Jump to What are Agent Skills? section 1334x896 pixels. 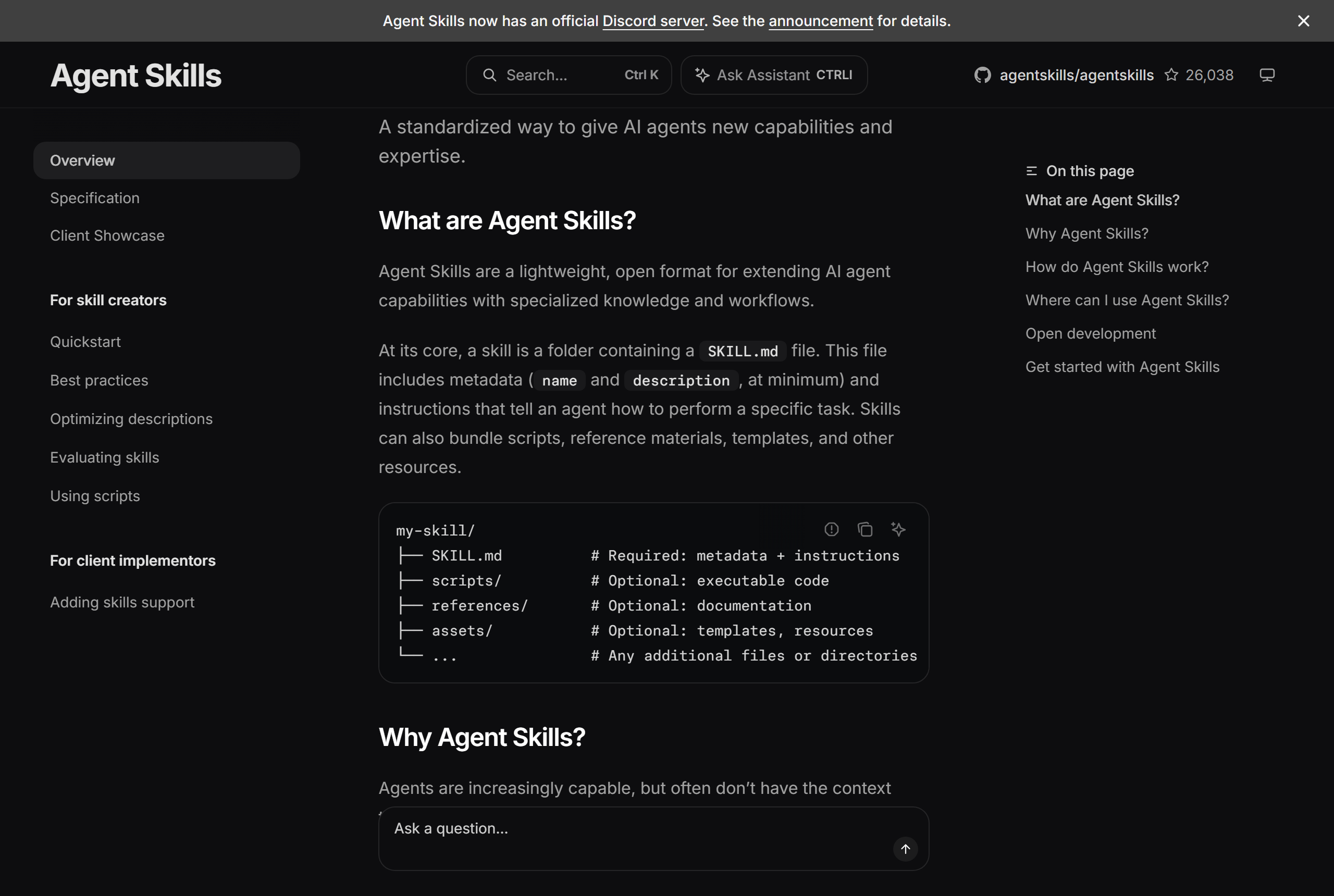(1102, 200)
